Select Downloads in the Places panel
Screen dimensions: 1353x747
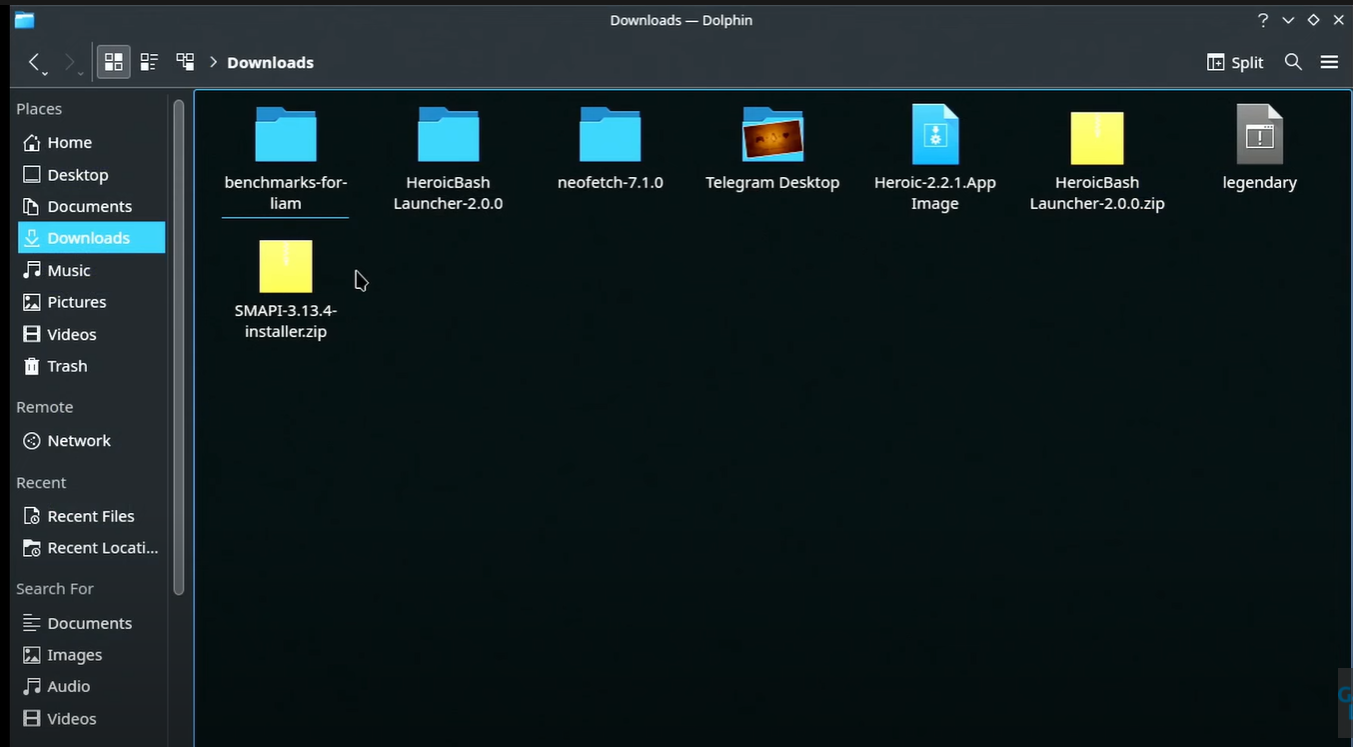tap(91, 238)
